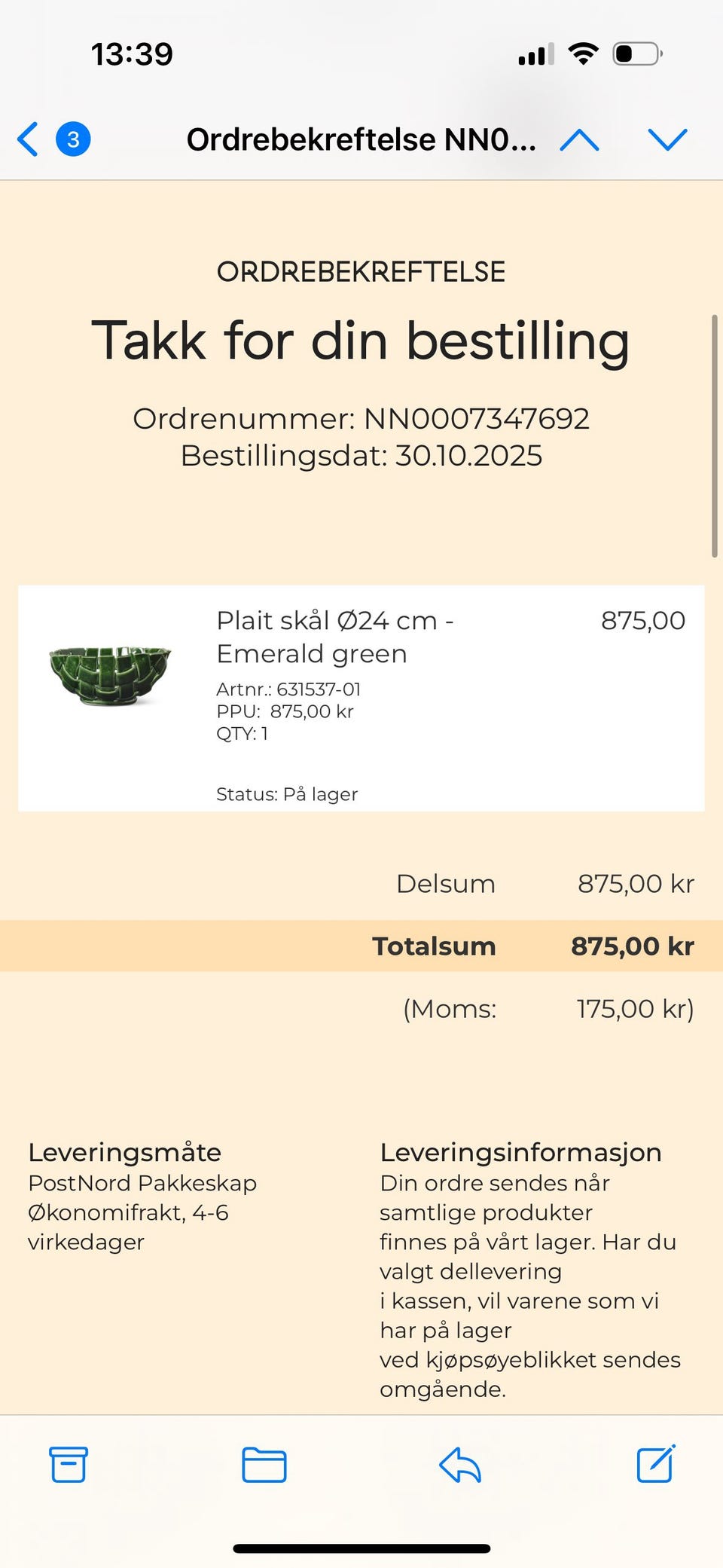Tap the back arrow to the inbox
The height and width of the screenshot is (1568, 723).
28,139
